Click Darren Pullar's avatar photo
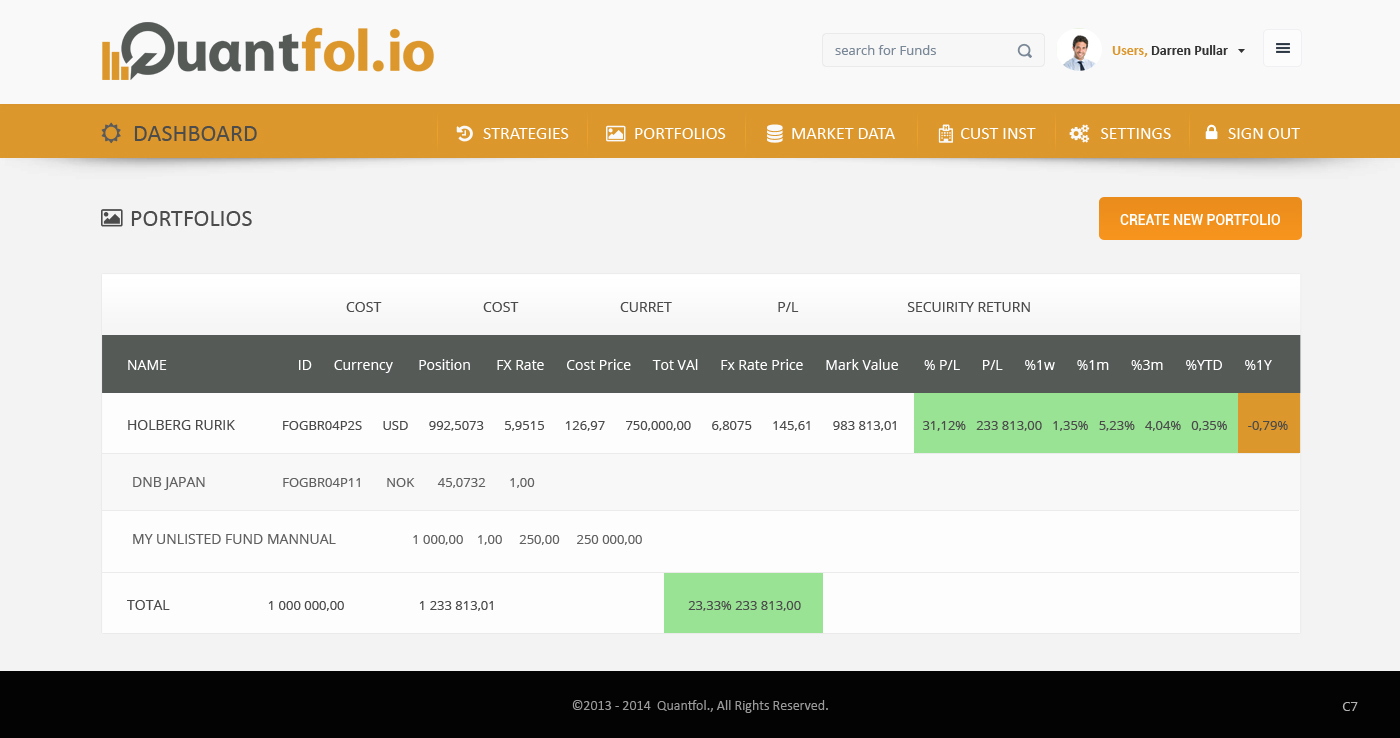Viewport: 1400px width, 738px height. pos(1079,50)
